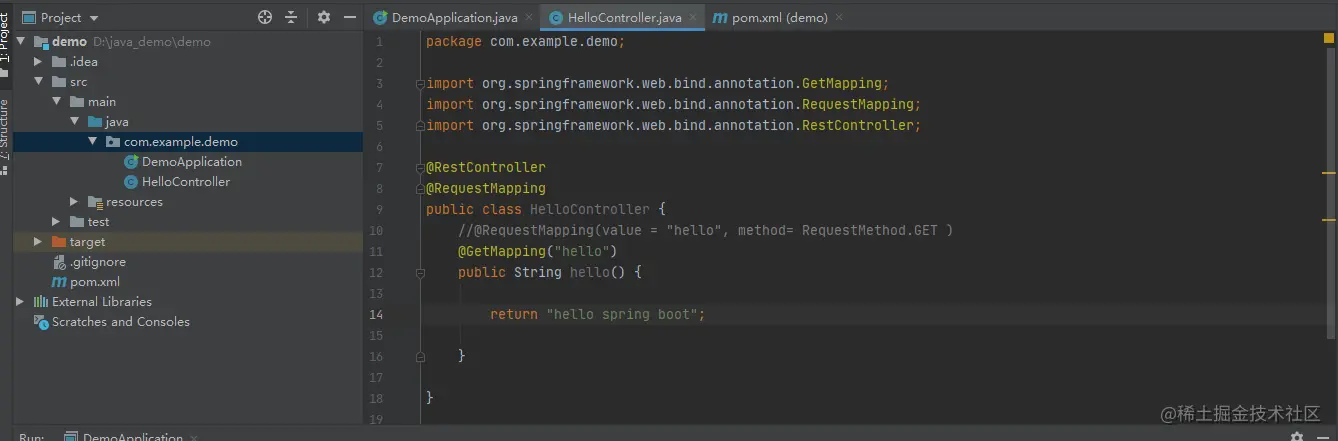Click the Scratches and Consoles icon
The image size is (1338, 441).
(41, 321)
